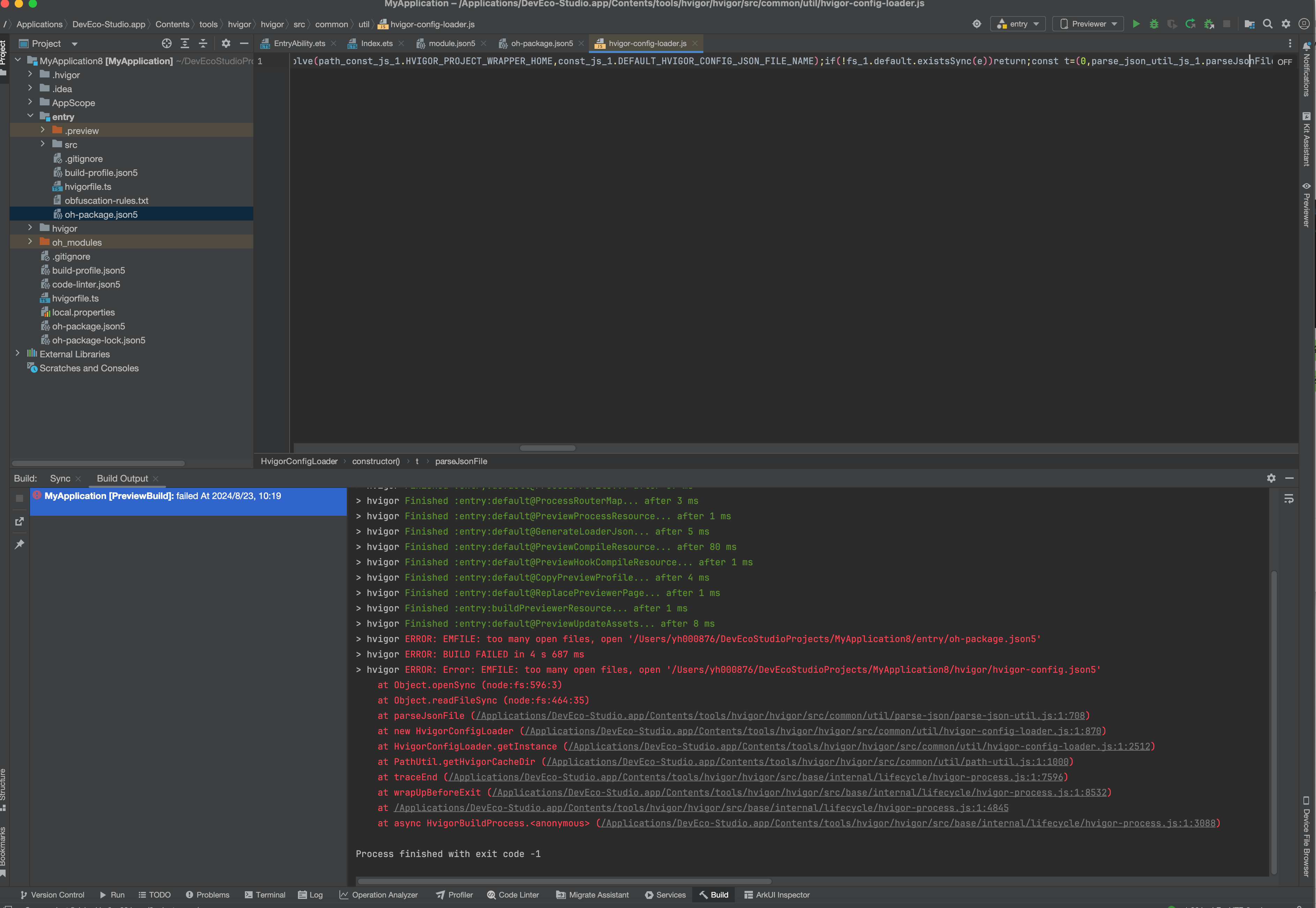The image size is (1316, 908).
Task: Open Notifications bell panel
Action: pos(1306,69)
